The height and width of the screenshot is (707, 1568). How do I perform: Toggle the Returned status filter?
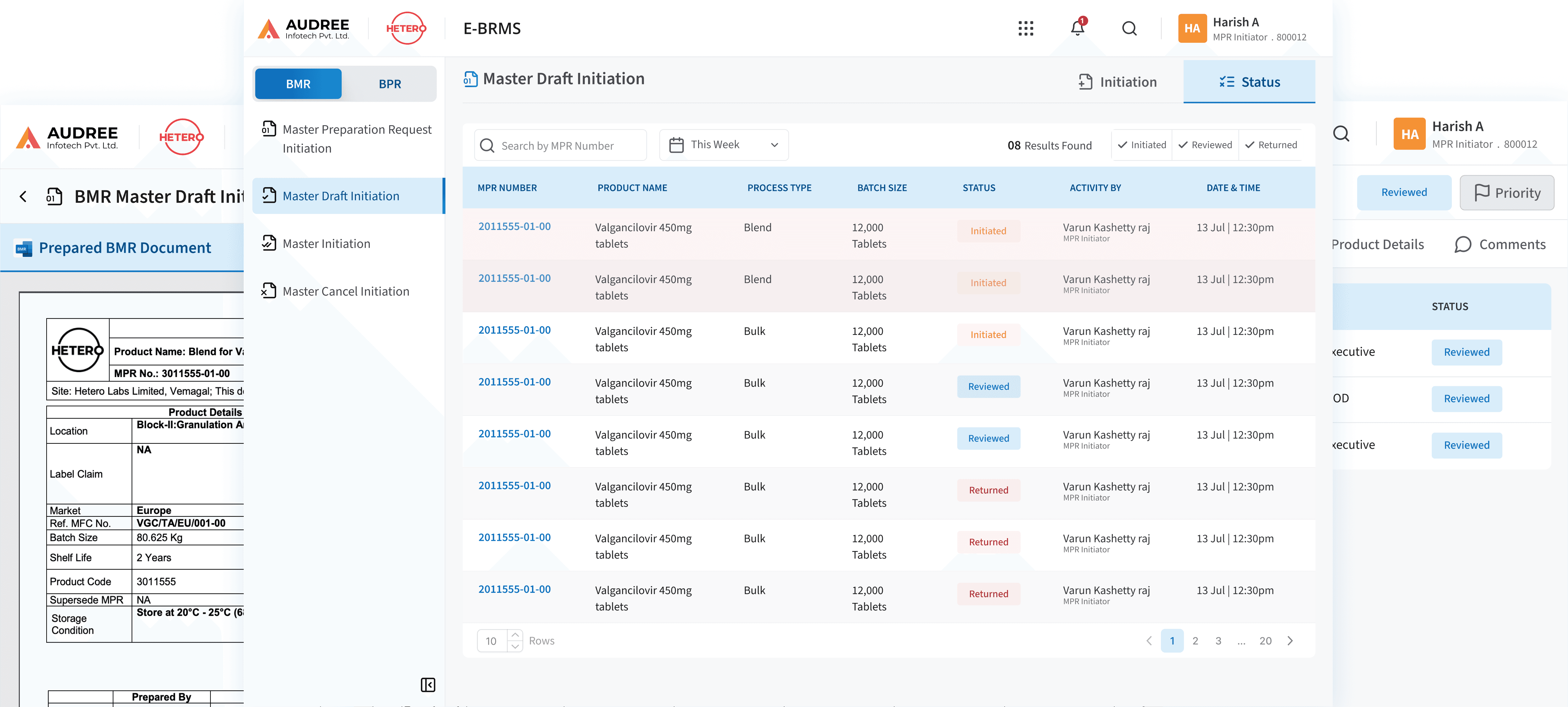[1270, 145]
